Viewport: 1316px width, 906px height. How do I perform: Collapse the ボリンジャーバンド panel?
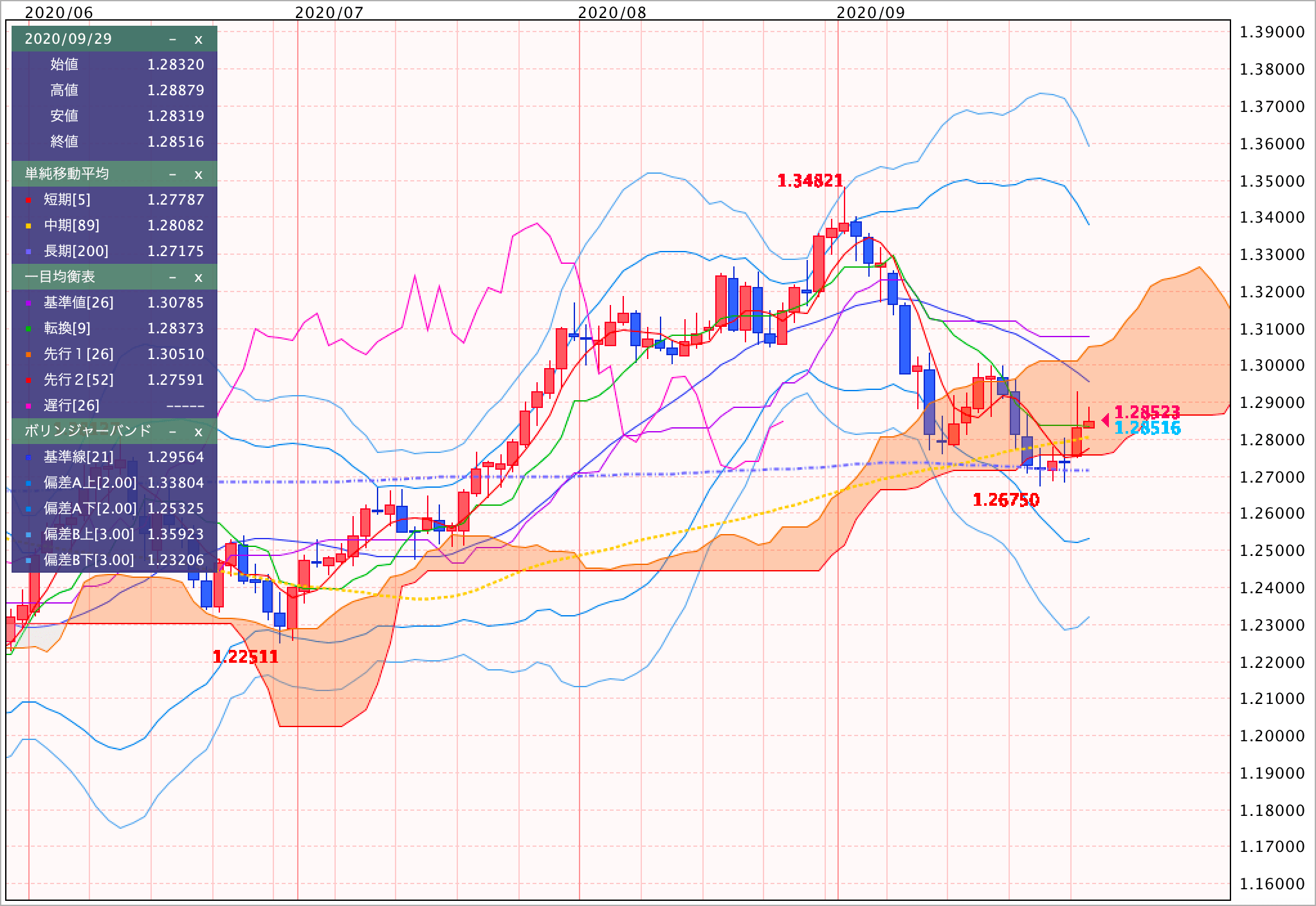(x=172, y=431)
